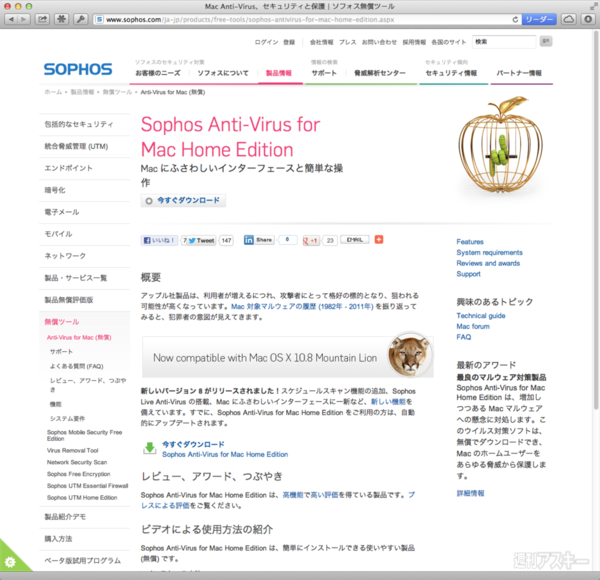600x580 pixels.
Task: Open the お問い合わせ contact link
Action: pyautogui.click(x=379, y=42)
